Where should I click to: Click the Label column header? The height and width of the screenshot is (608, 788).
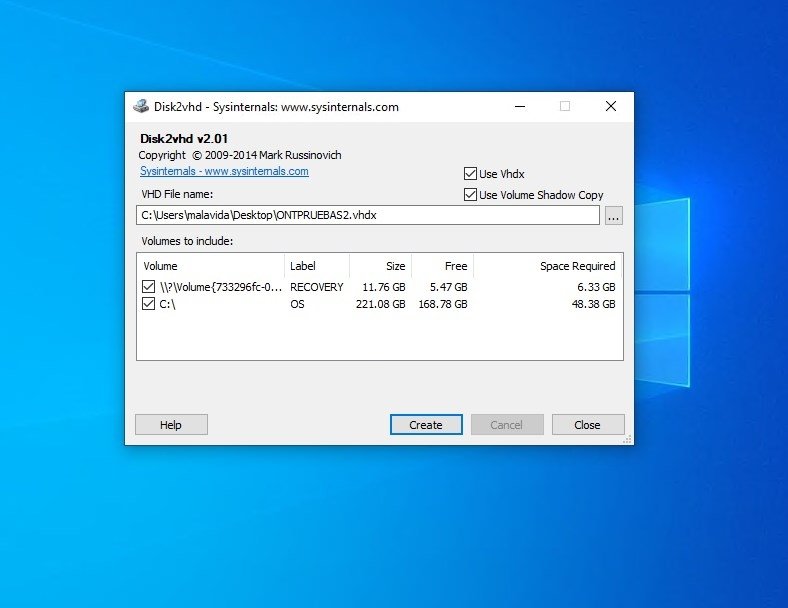(x=317, y=266)
